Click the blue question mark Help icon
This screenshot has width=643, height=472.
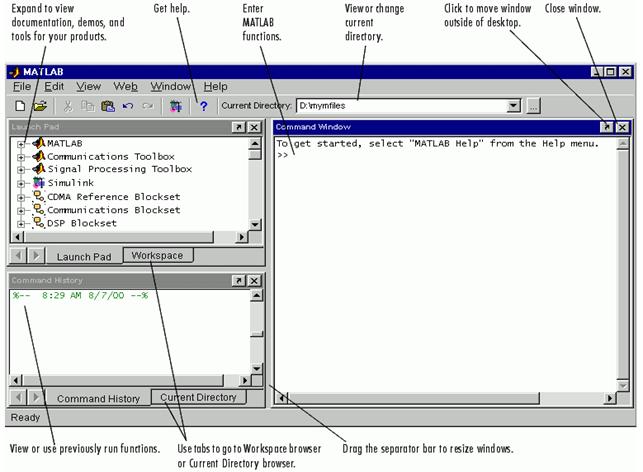click(203, 105)
